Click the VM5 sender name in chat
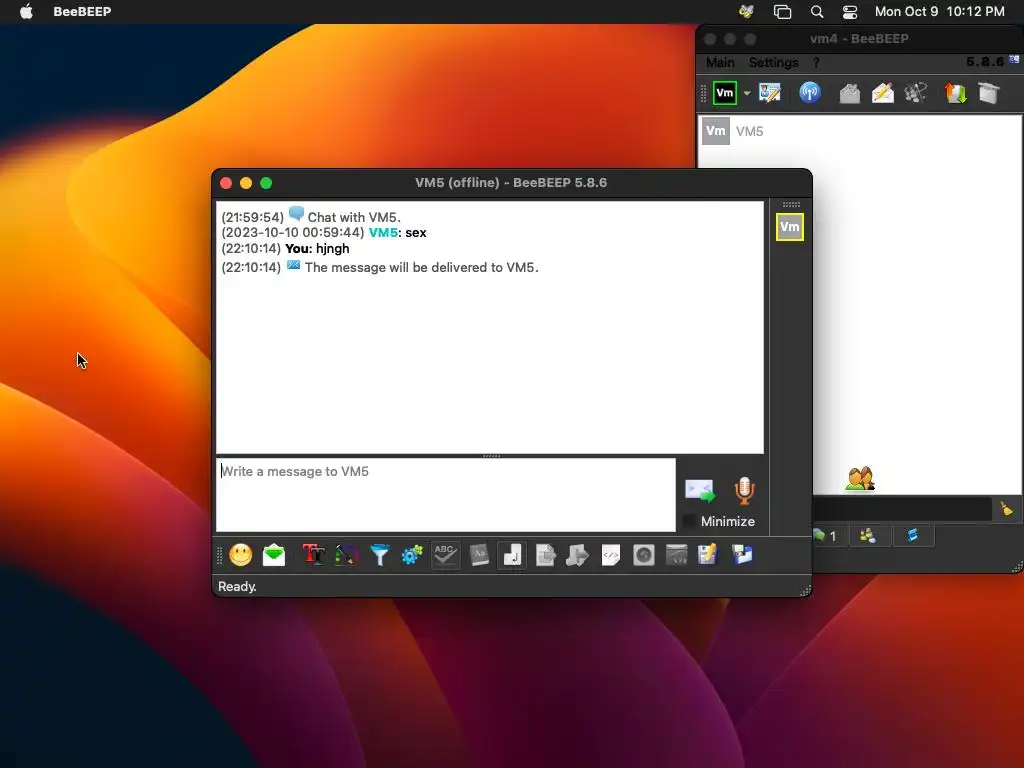 click(x=383, y=232)
